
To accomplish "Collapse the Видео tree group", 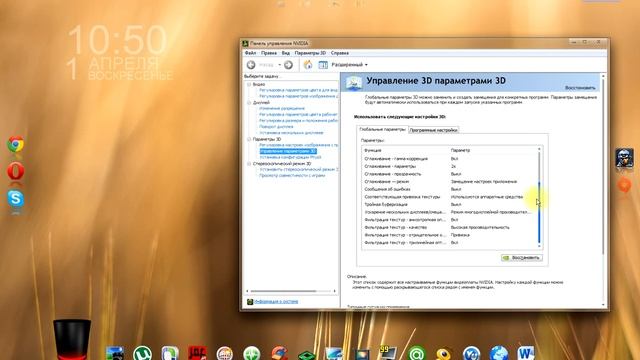I will pos(249,84).
